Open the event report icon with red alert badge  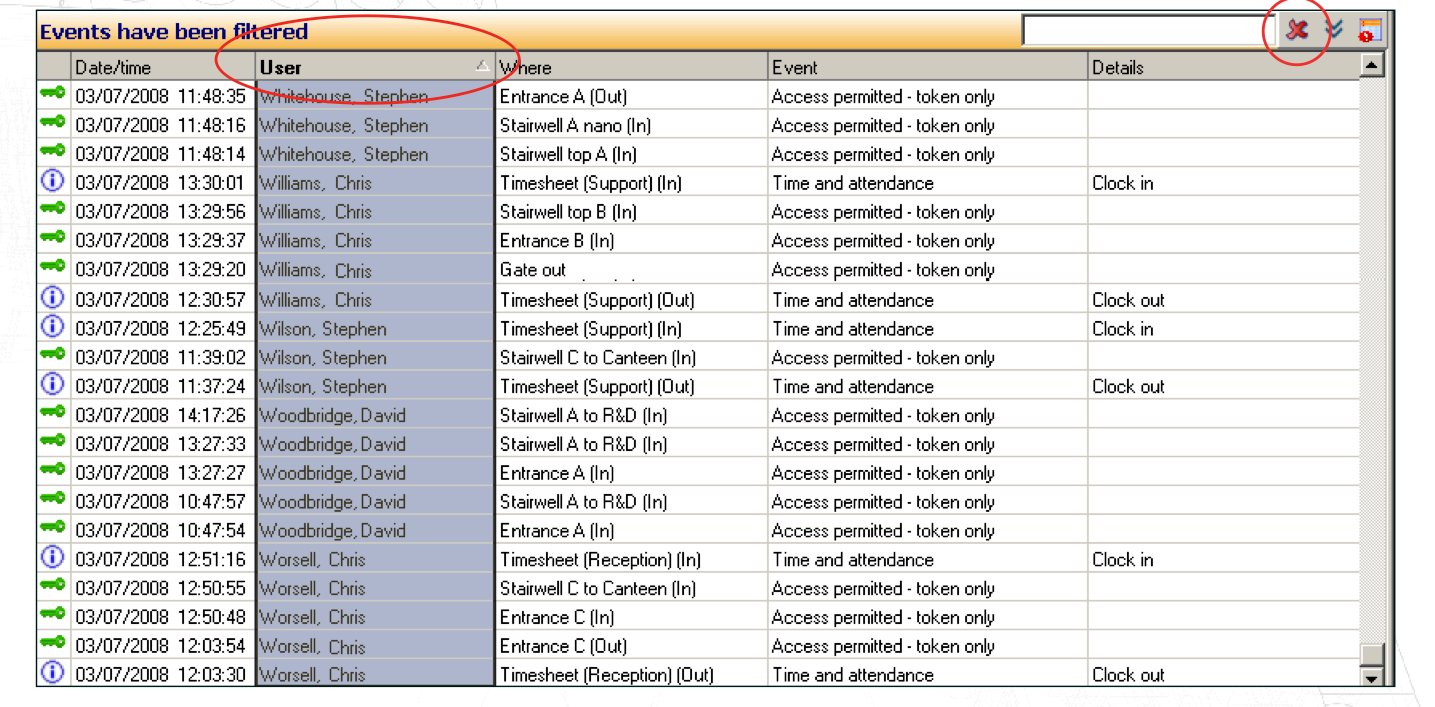tap(1370, 29)
